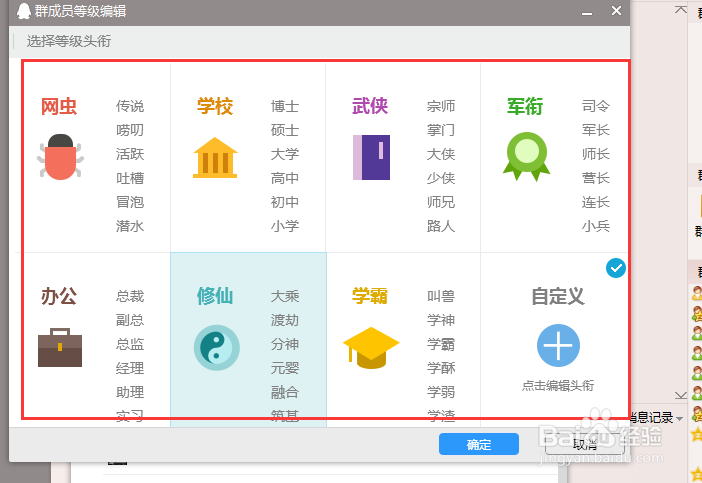Select the 学霸 graduation cap icon
The height and width of the screenshot is (483, 702).
pos(371,347)
